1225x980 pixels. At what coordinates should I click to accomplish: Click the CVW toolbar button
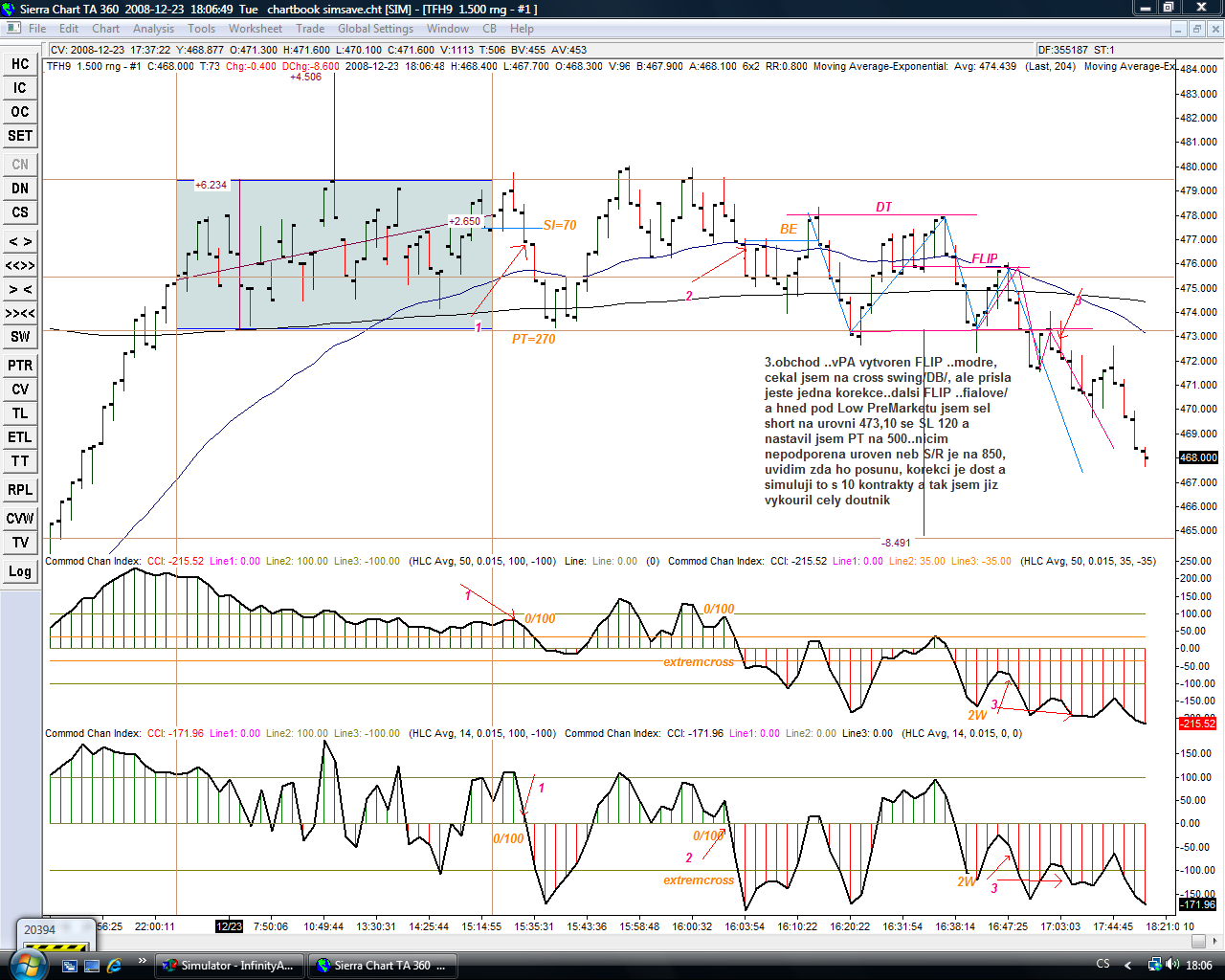[20, 519]
